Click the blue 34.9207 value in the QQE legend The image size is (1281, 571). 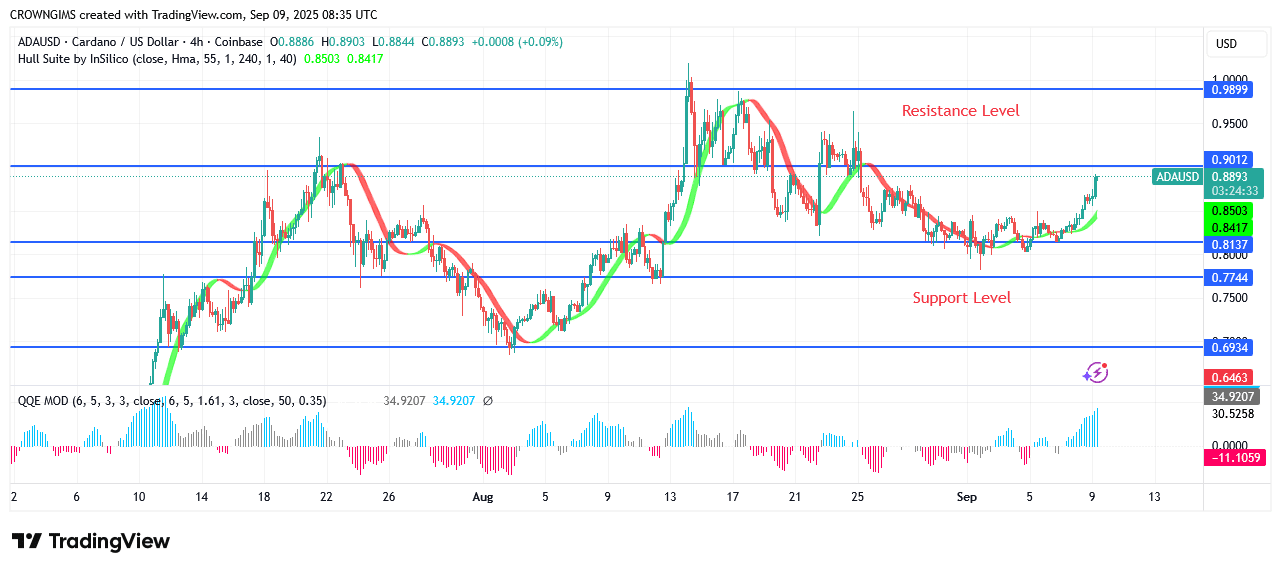coord(454,401)
